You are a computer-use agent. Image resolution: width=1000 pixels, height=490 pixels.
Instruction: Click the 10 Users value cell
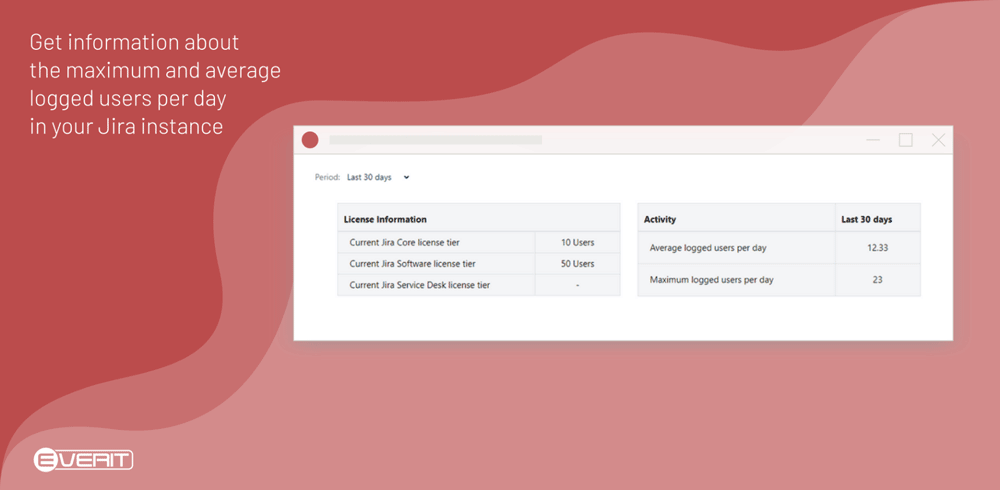[578, 242]
